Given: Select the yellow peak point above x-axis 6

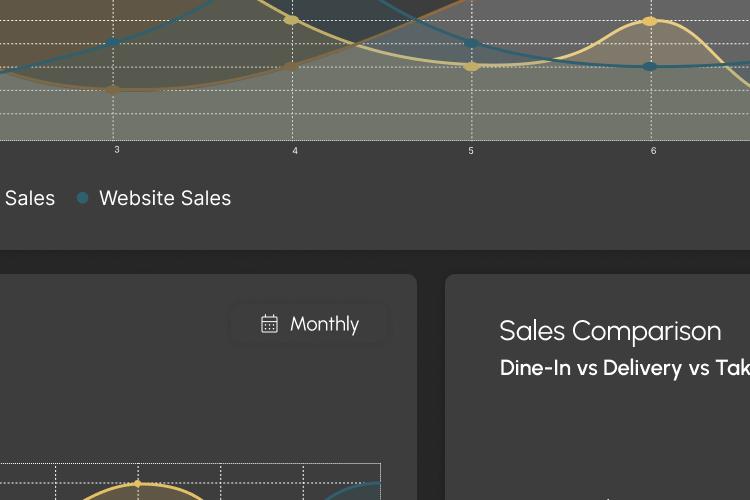Looking at the screenshot, I should 651,21.
